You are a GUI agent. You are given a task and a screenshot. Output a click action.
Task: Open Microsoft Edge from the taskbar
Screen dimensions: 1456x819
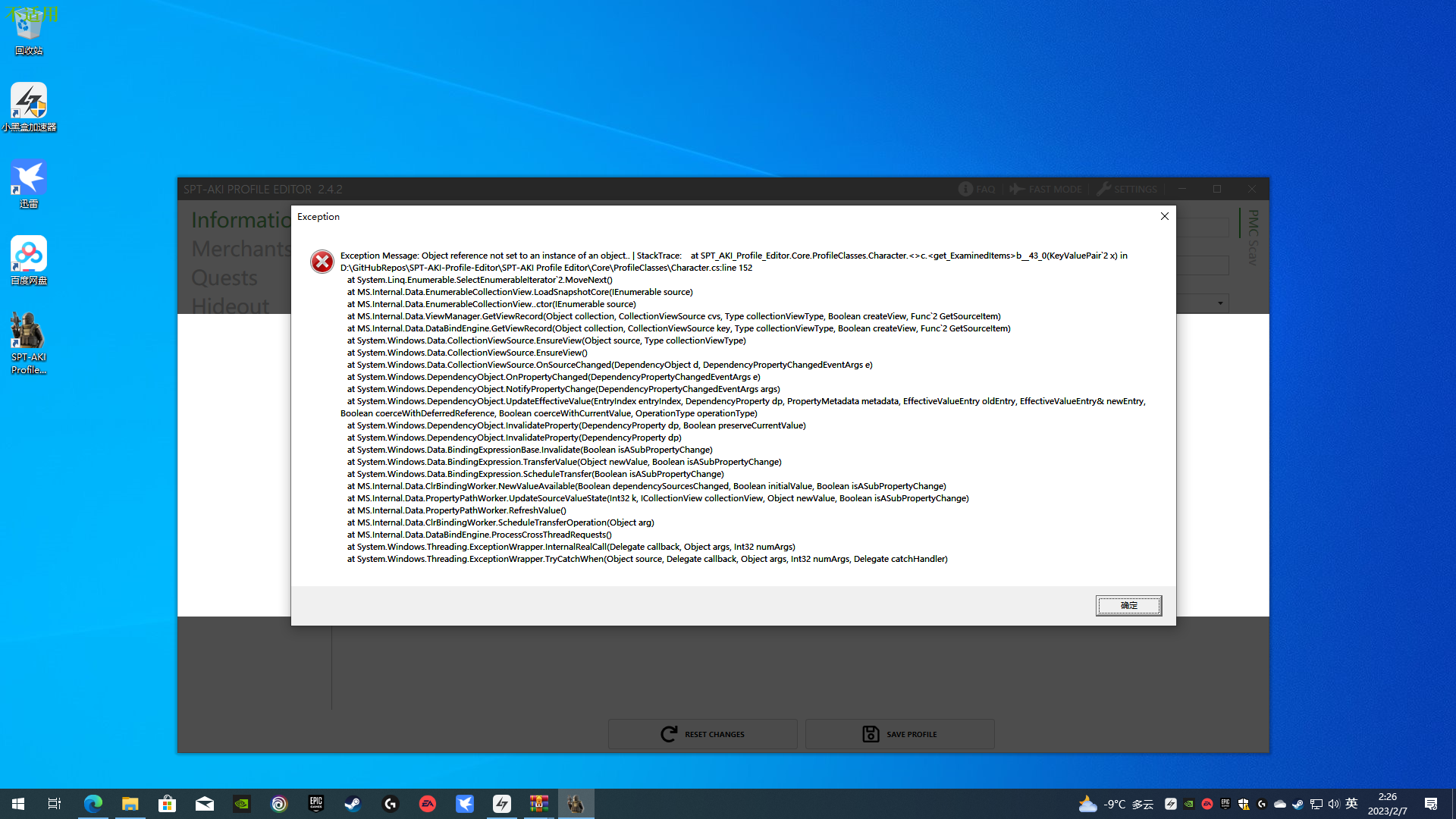[93, 804]
